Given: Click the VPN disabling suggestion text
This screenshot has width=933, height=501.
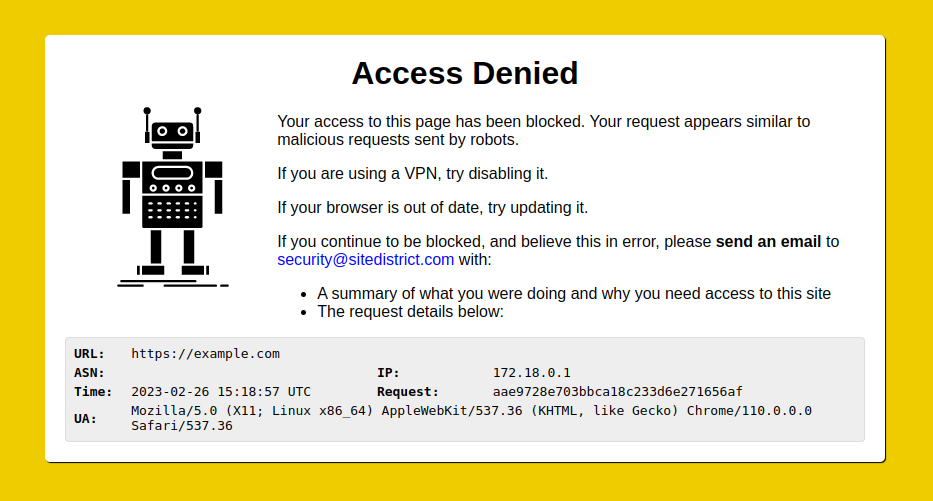Looking at the screenshot, I should click(412, 174).
